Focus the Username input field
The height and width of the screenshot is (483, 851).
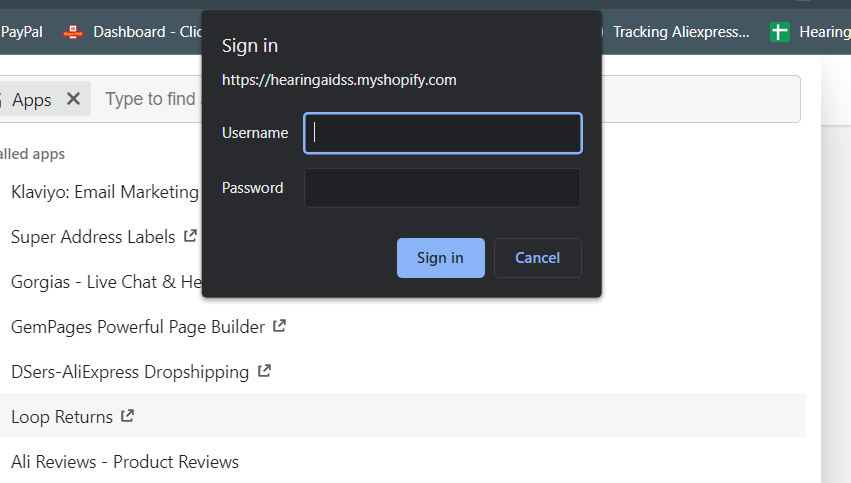pyautogui.click(x=442, y=133)
